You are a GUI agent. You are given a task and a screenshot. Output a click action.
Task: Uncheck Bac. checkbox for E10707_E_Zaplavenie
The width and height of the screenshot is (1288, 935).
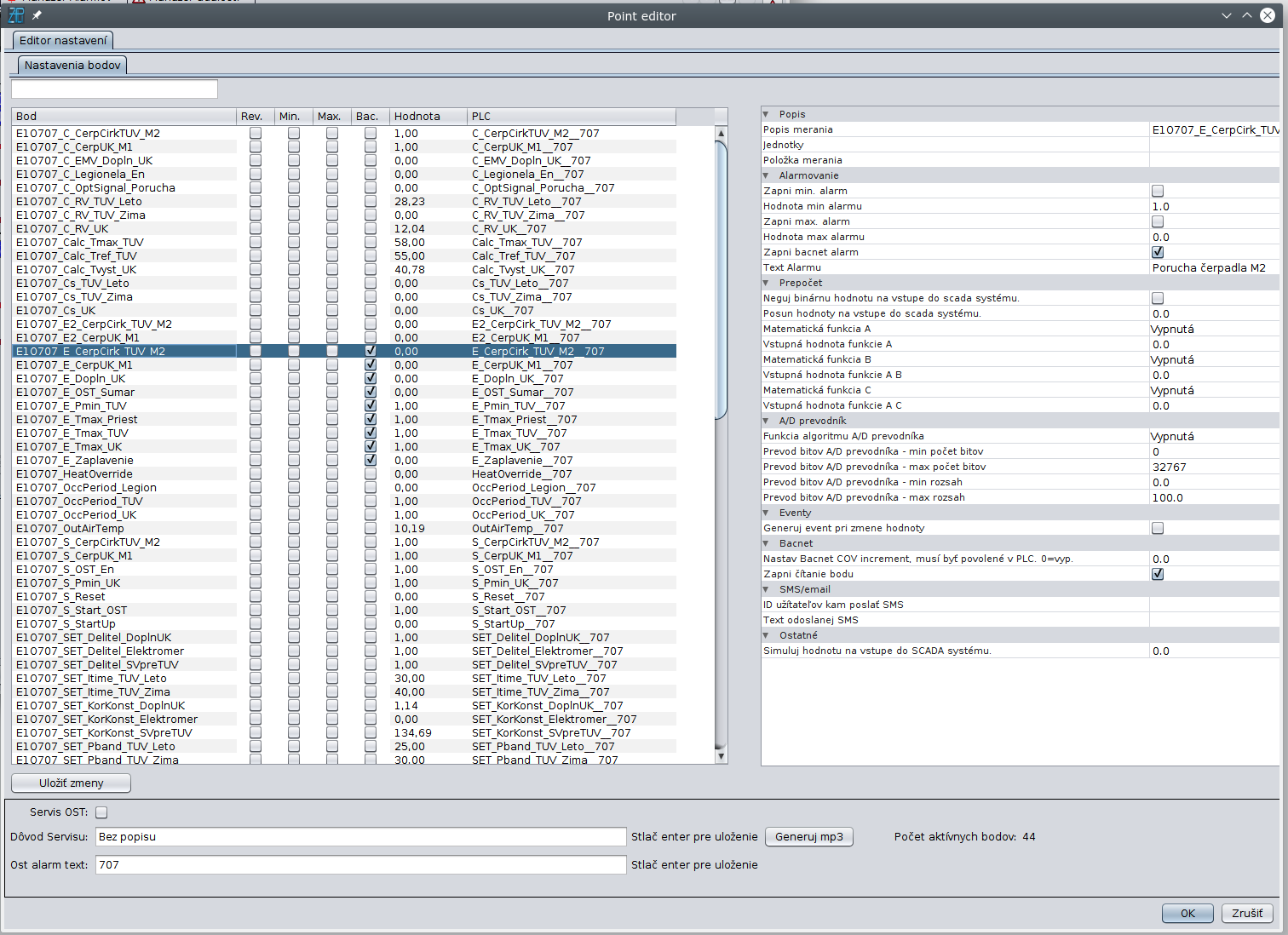click(x=371, y=460)
